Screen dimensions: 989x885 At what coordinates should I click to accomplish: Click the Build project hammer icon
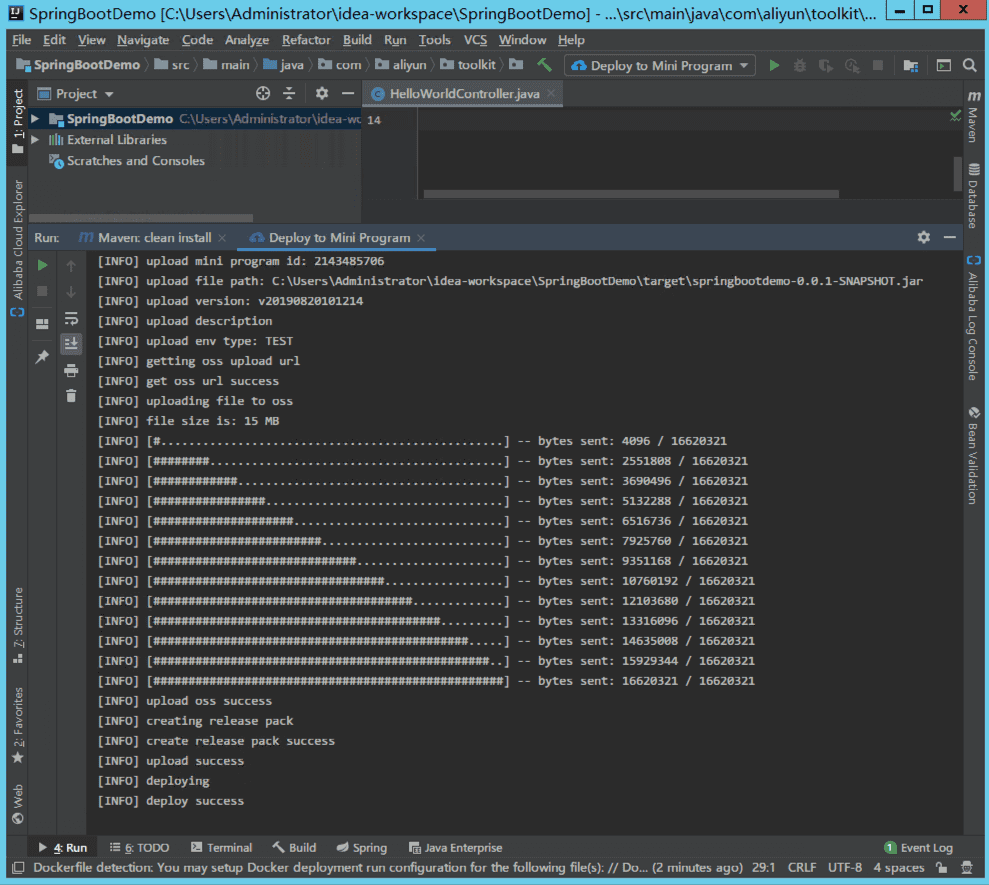pos(544,65)
